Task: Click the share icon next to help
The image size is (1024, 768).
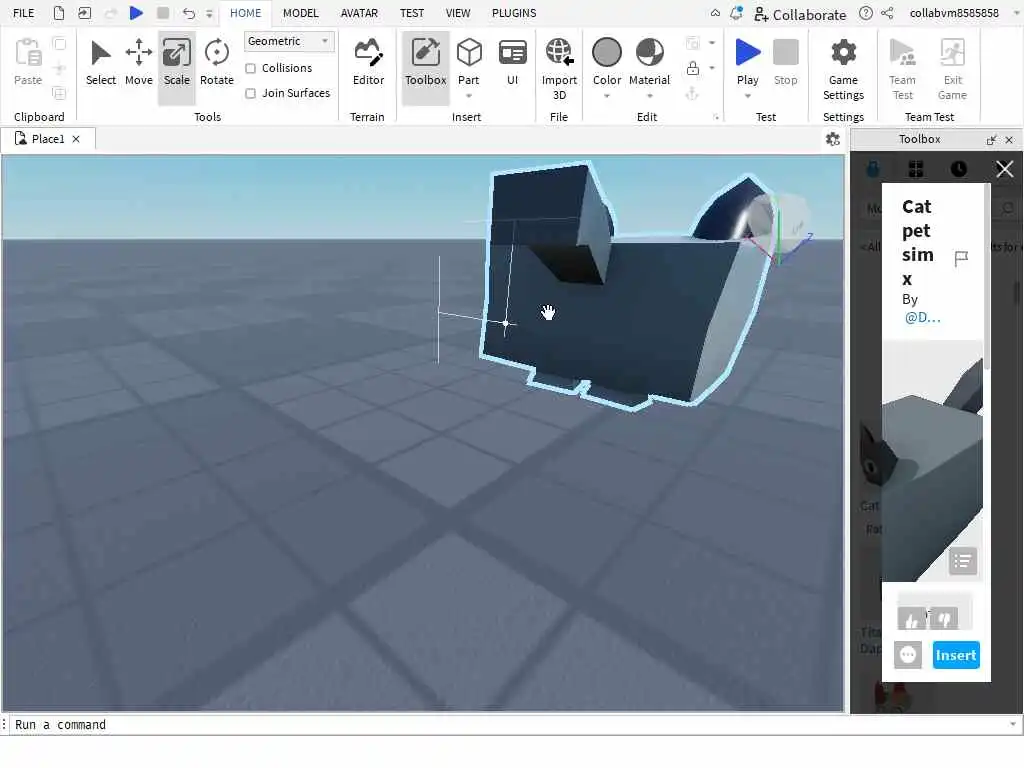Action: click(887, 13)
